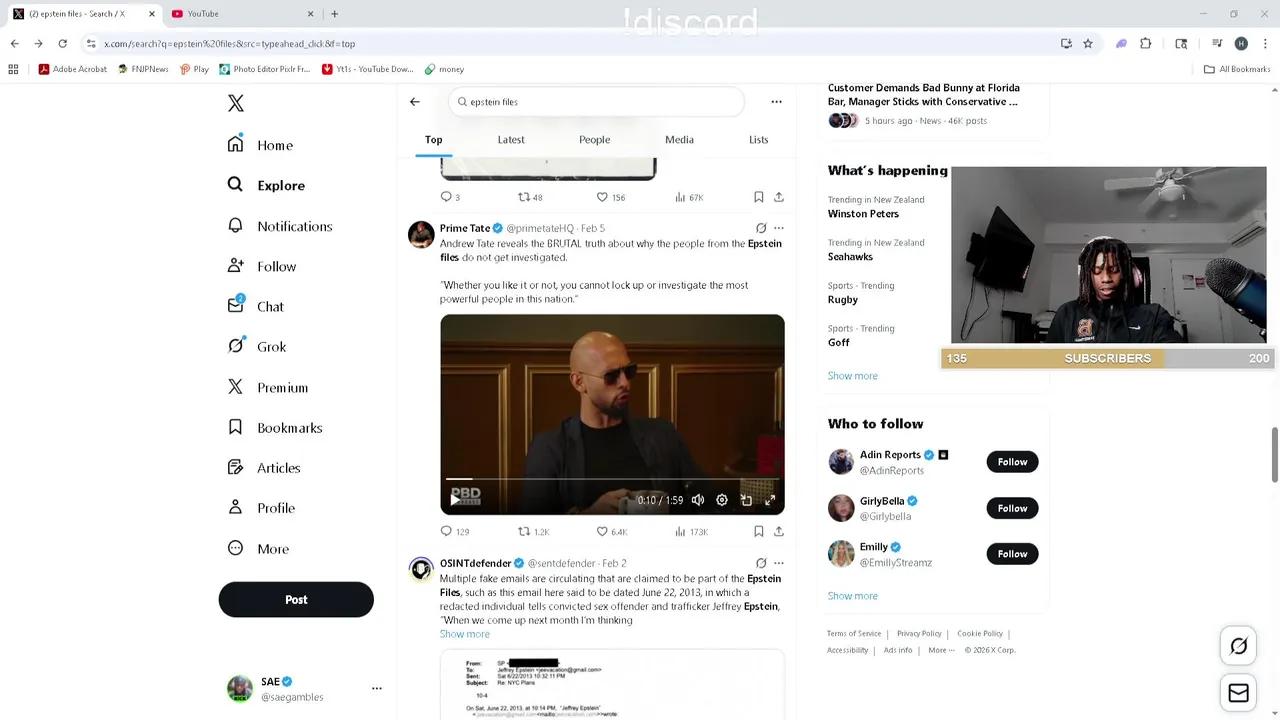This screenshot has height=720, width=1280.
Task: Like the post with 156 likes
Action: click(x=610, y=197)
